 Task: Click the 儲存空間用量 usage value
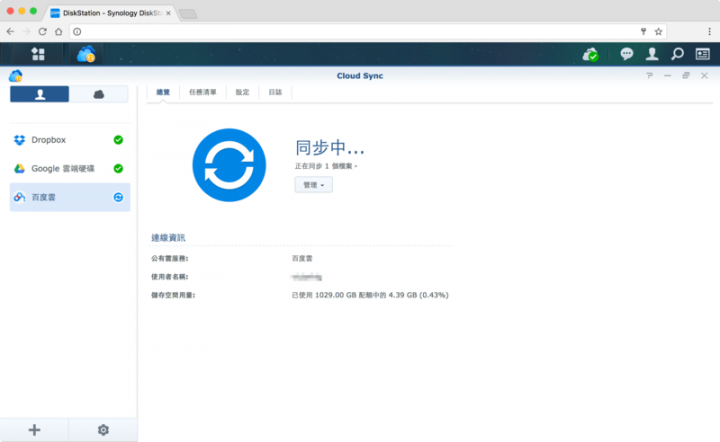[370, 295]
